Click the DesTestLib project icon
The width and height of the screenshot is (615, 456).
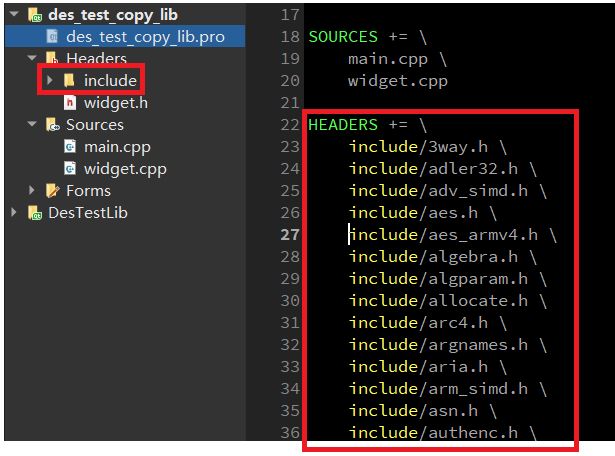click(x=34, y=213)
